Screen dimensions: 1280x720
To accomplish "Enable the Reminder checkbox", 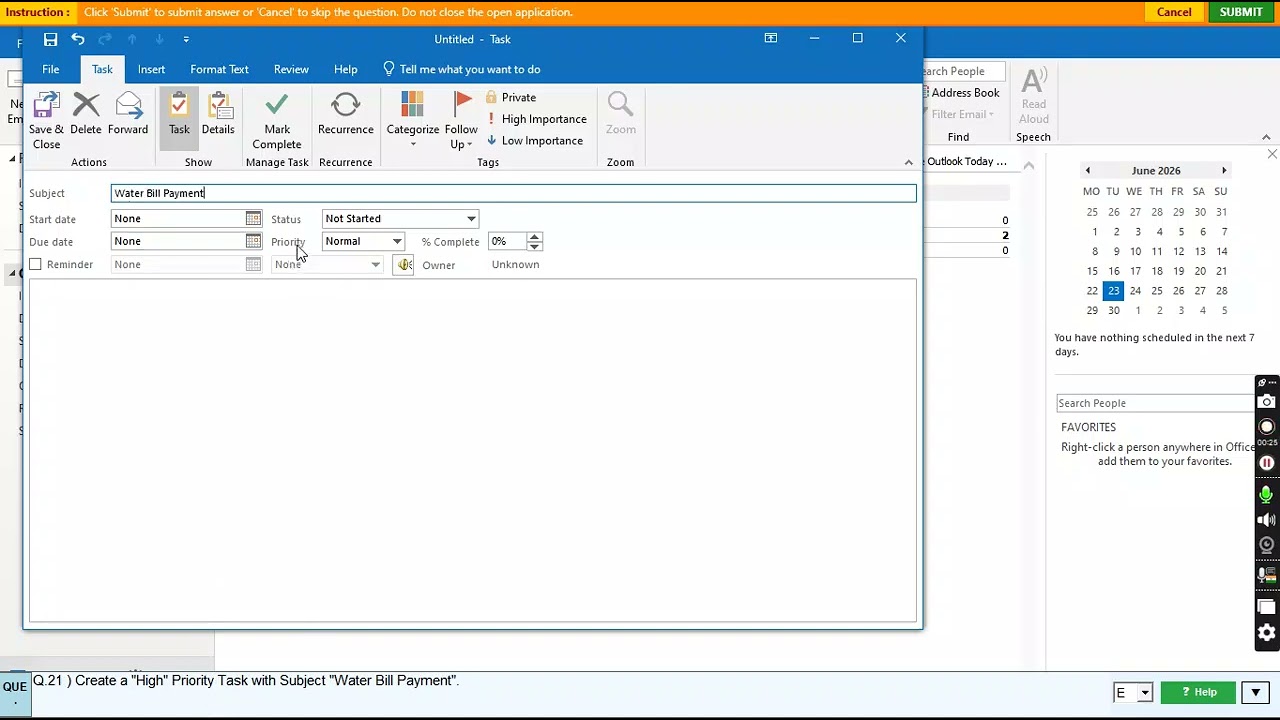I will pyautogui.click(x=35, y=264).
